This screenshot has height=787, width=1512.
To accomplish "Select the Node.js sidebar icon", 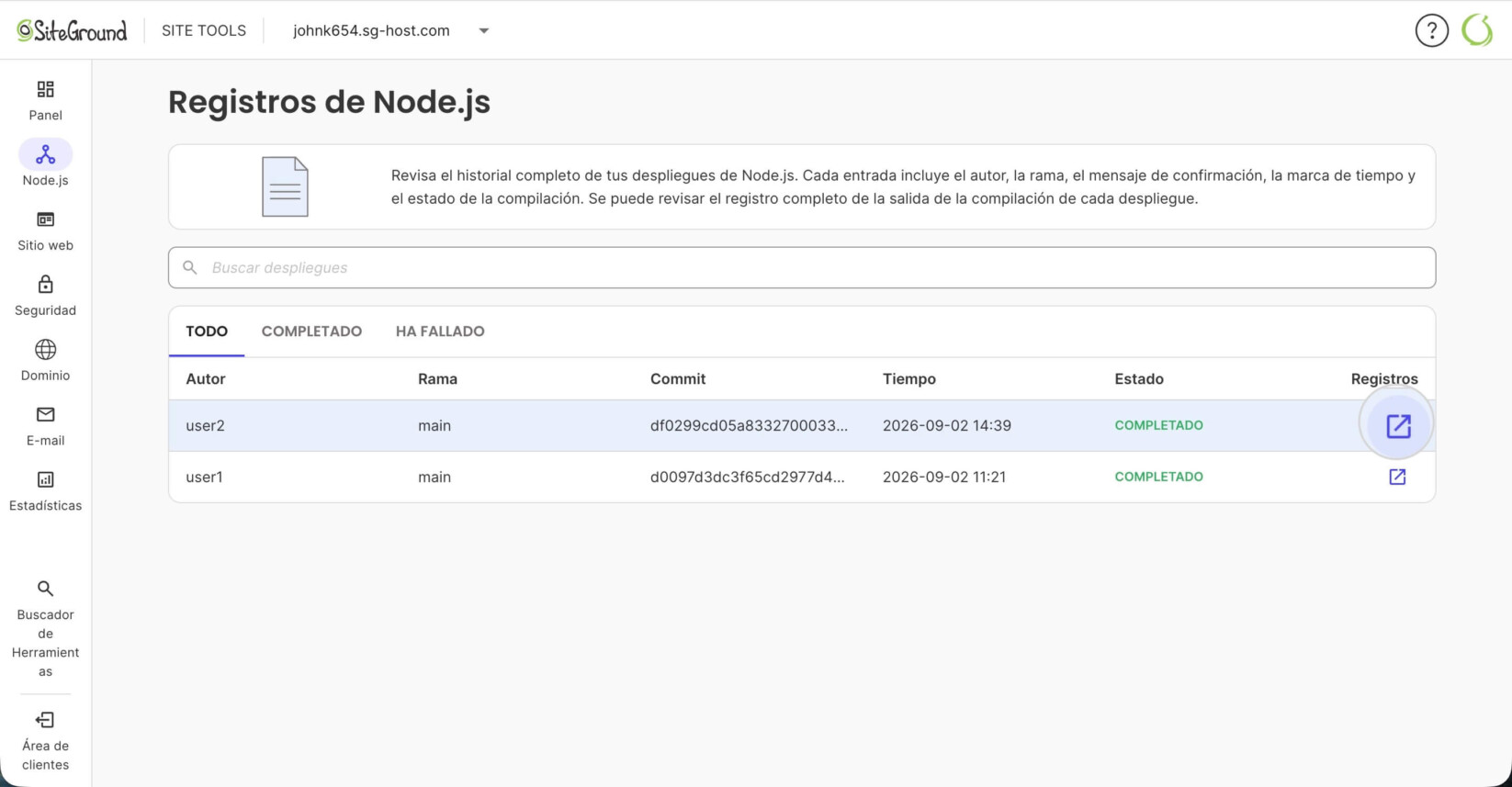I will 45,154.
